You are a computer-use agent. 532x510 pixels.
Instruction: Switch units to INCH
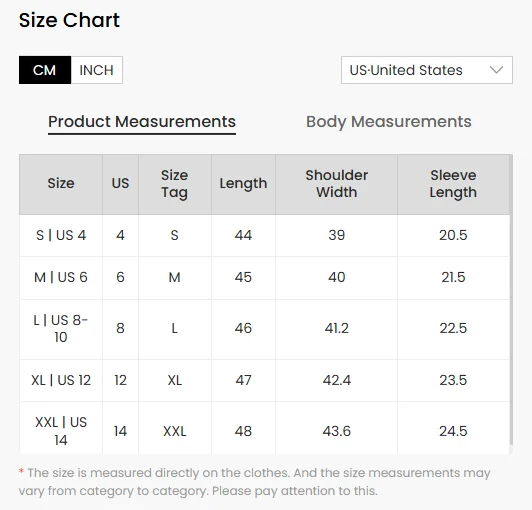tap(97, 70)
